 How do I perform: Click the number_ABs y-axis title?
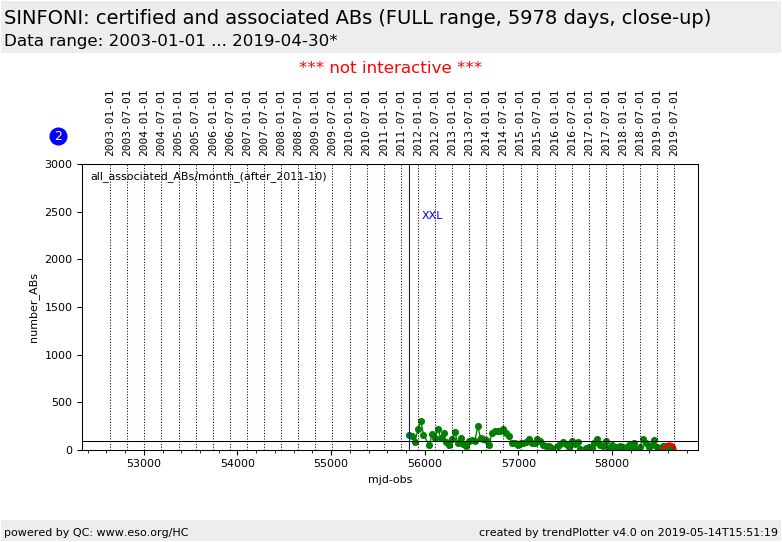(x=33, y=307)
